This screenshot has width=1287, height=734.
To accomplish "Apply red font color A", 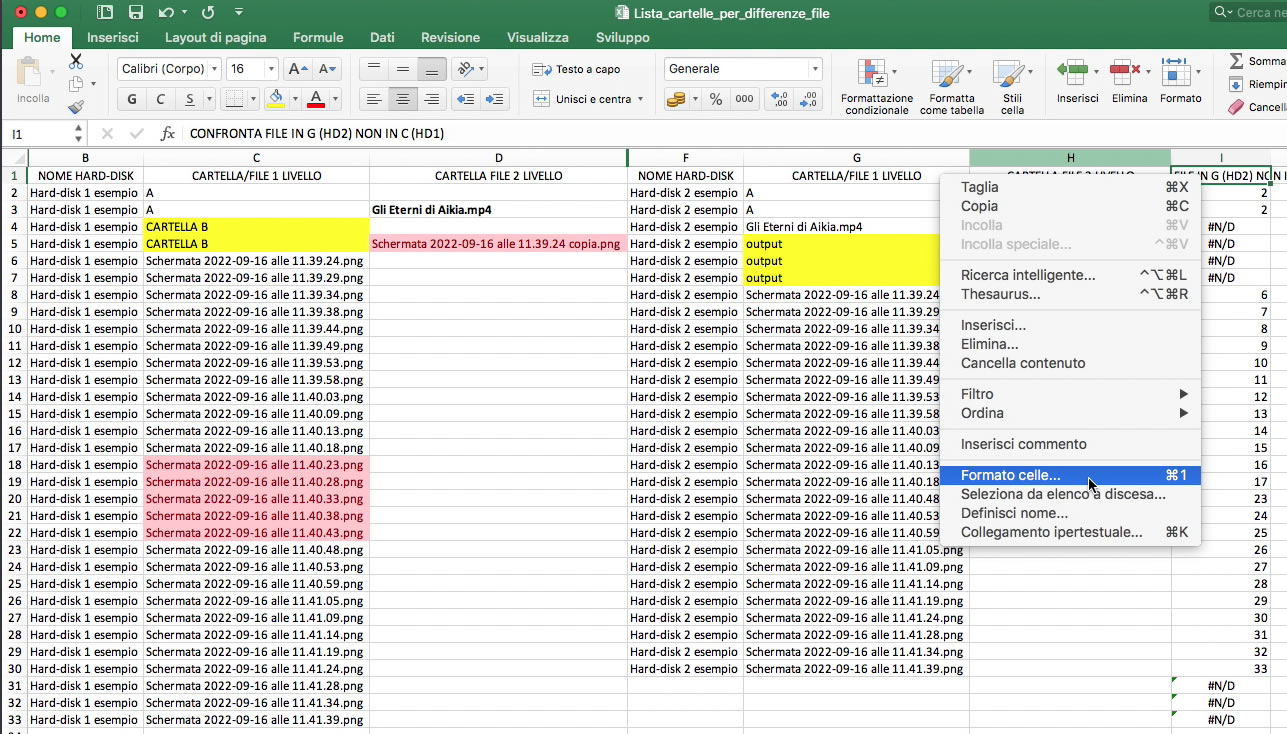I will click(316, 99).
